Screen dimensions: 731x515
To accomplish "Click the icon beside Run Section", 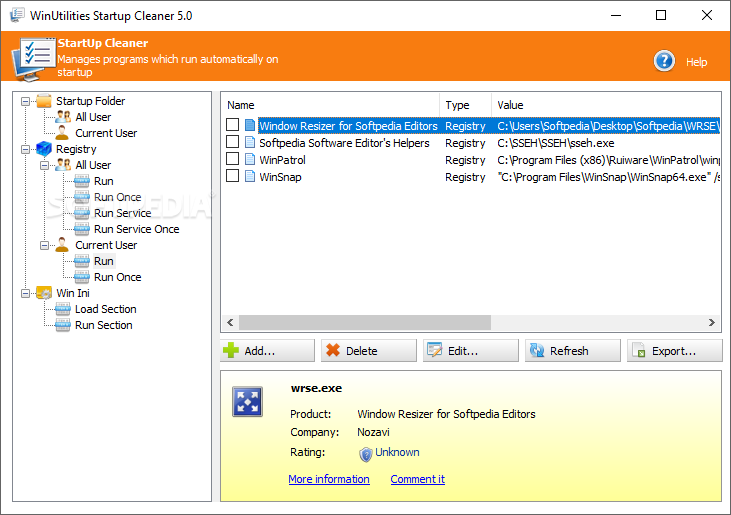I will click(x=63, y=325).
